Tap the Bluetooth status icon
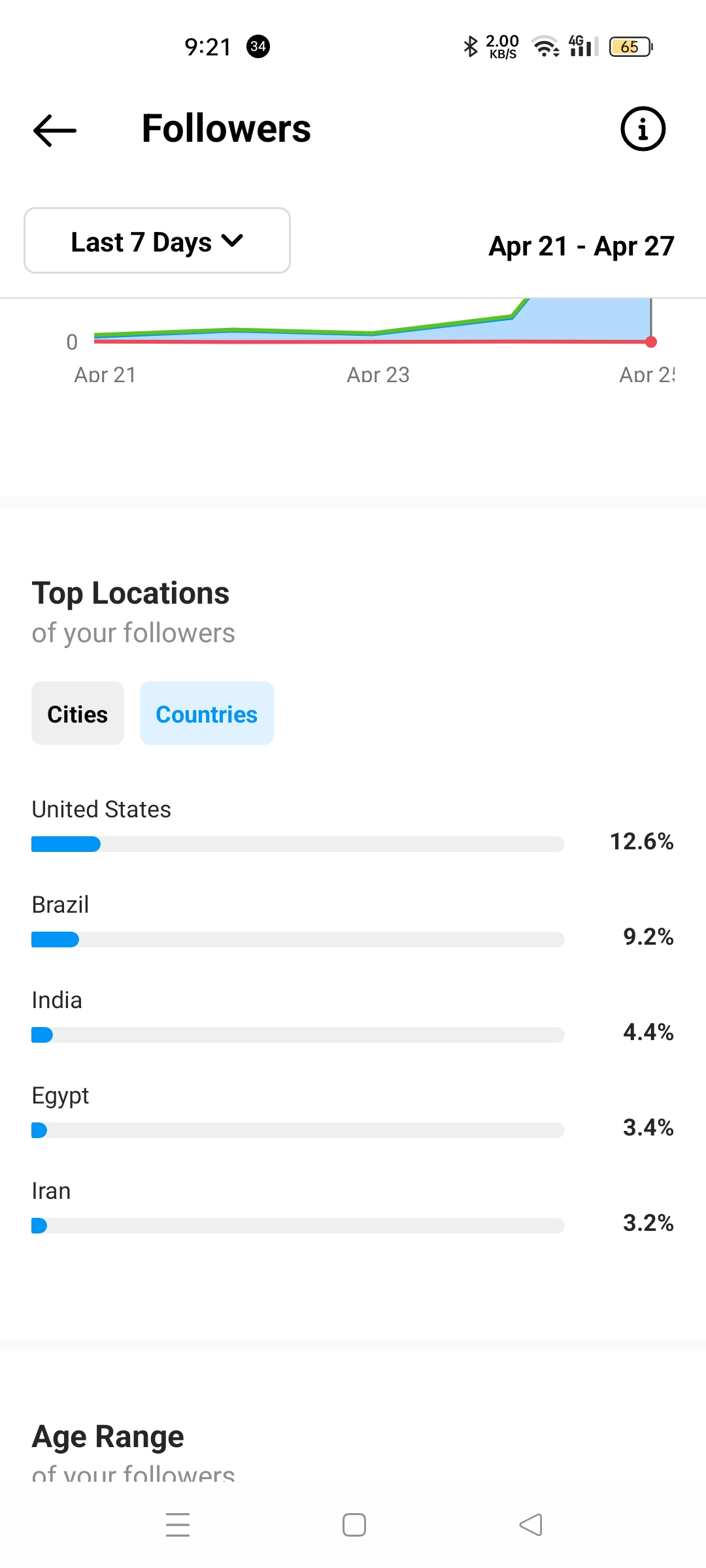This screenshot has width=706, height=1568. (470, 46)
